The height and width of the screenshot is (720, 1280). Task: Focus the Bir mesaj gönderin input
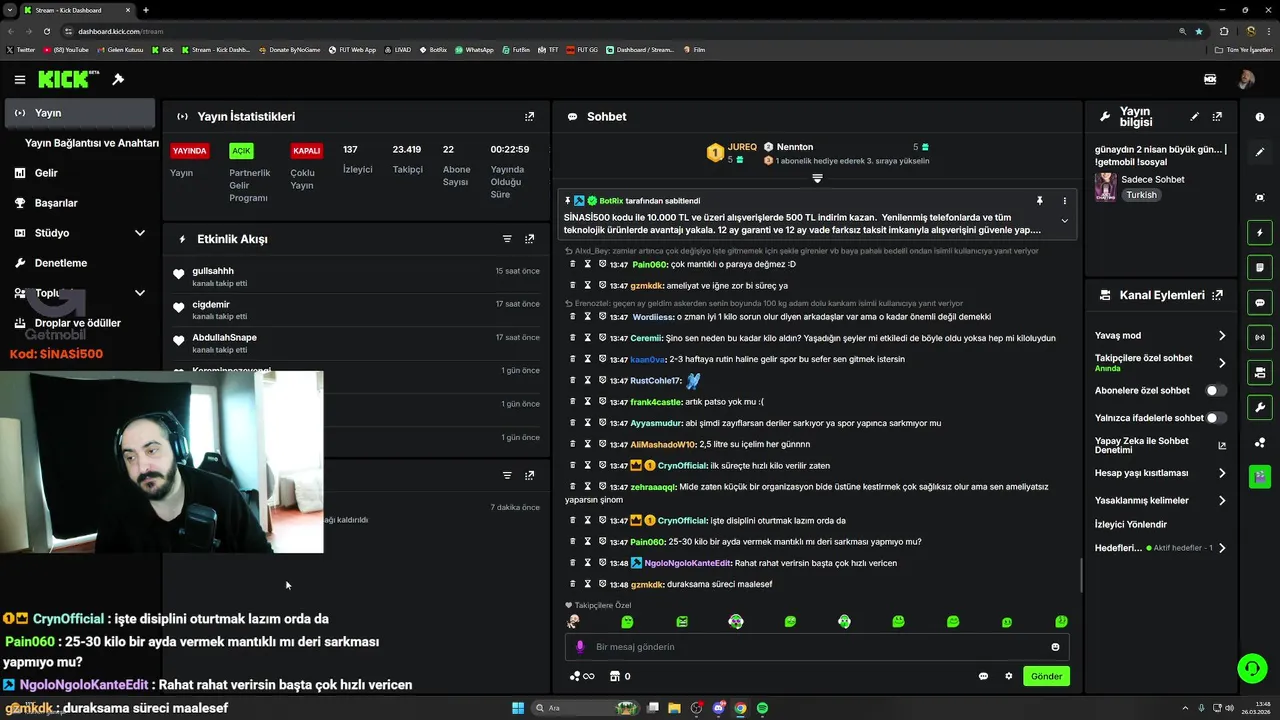click(x=817, y=647)
